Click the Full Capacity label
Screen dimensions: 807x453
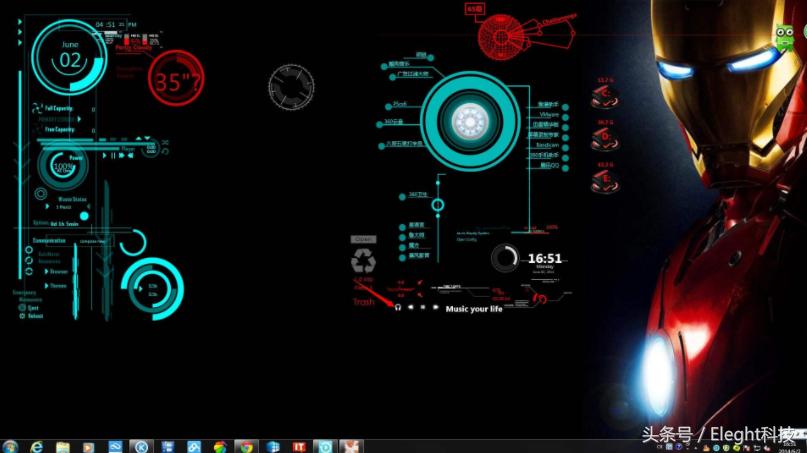(x=59, y=109)
